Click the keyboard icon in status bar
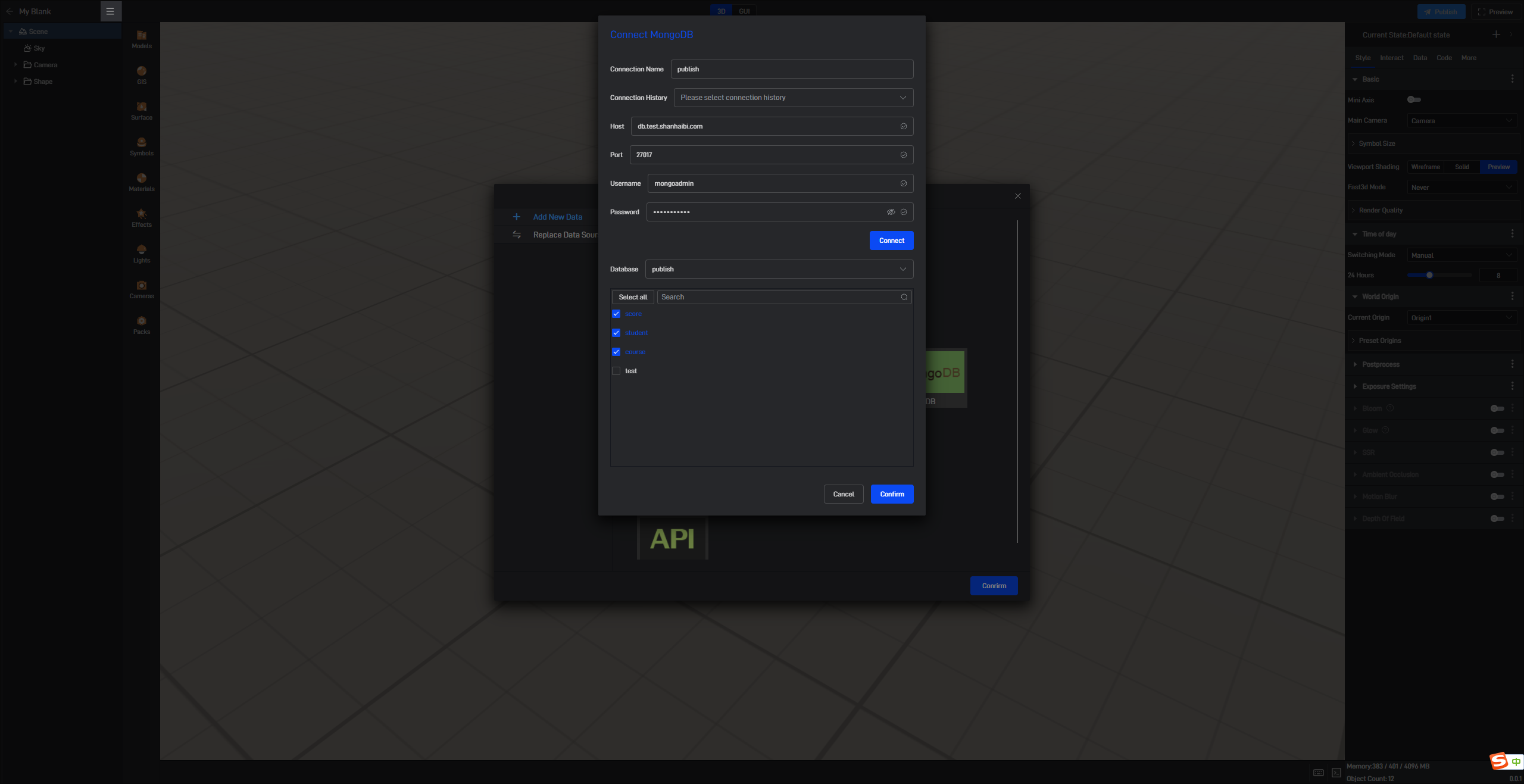This screenshot has width=1524, height=784. [1319, 773]
